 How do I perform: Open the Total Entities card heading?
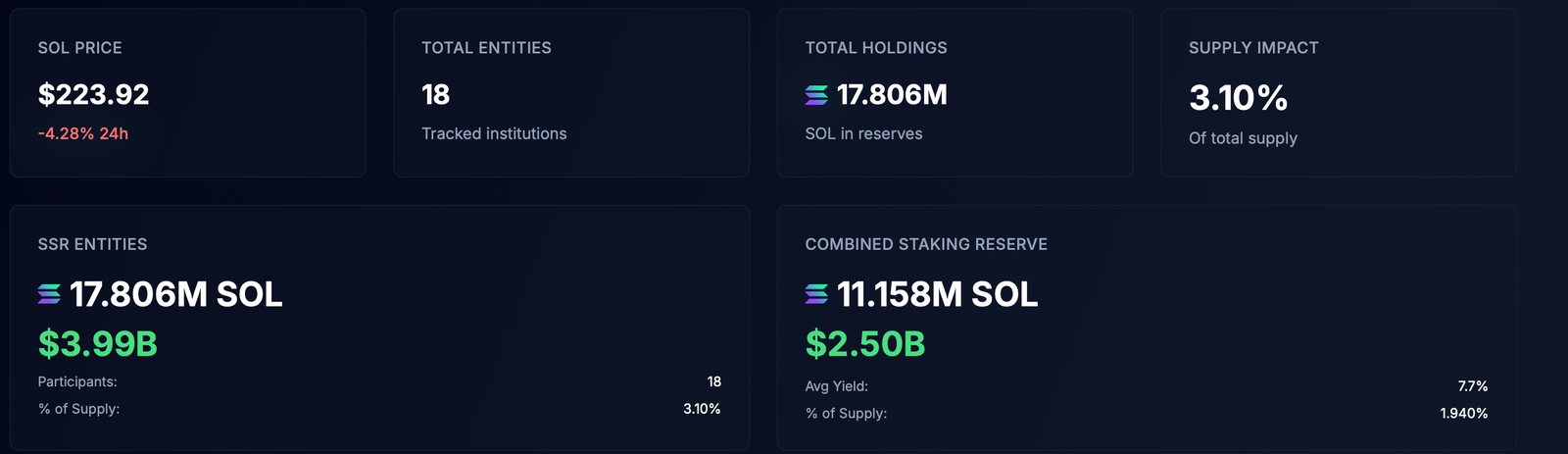point(486,48)
